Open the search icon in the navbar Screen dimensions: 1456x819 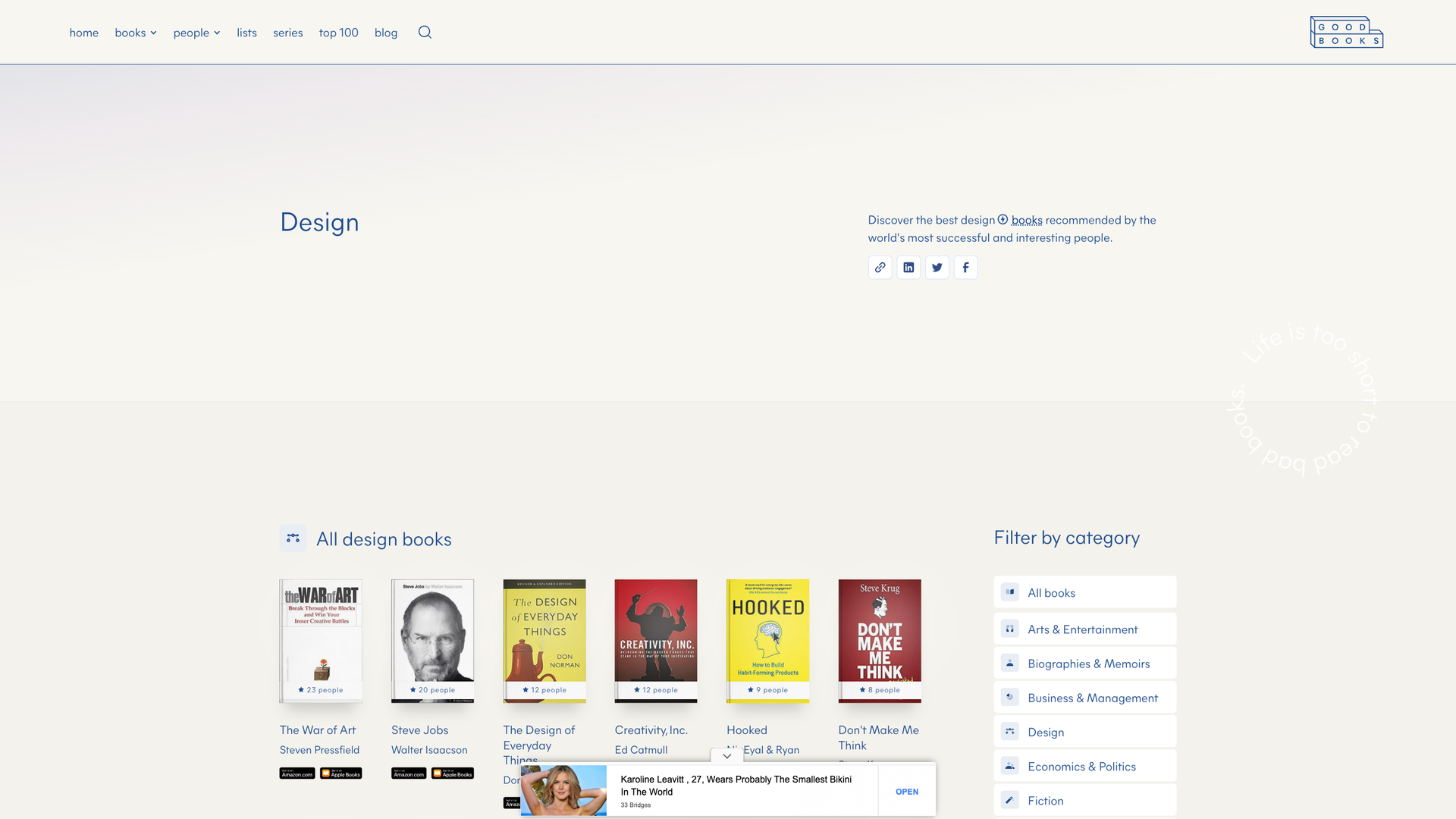click(x=425, y=32)
